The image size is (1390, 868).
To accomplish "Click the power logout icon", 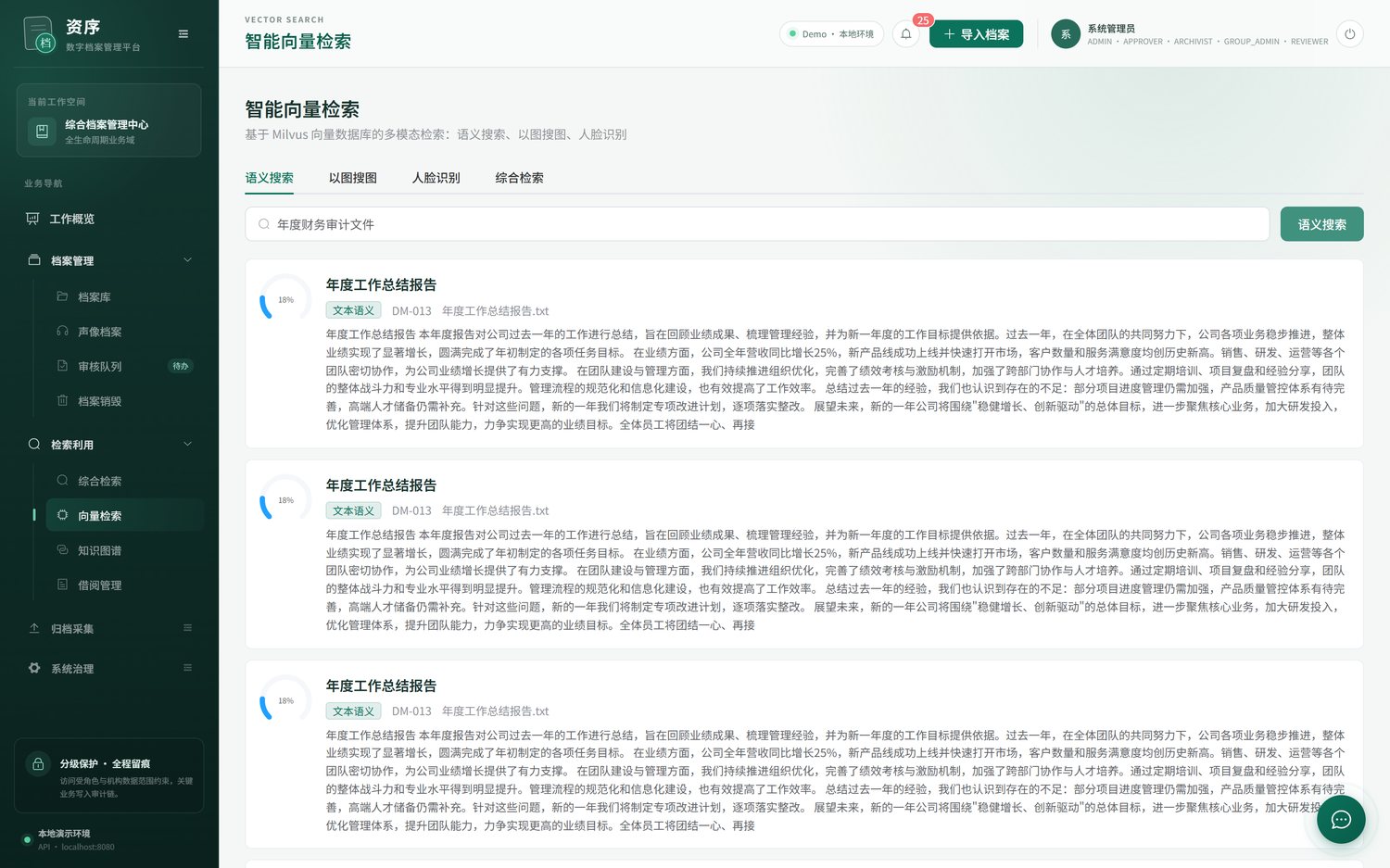I will point(1350,34).
